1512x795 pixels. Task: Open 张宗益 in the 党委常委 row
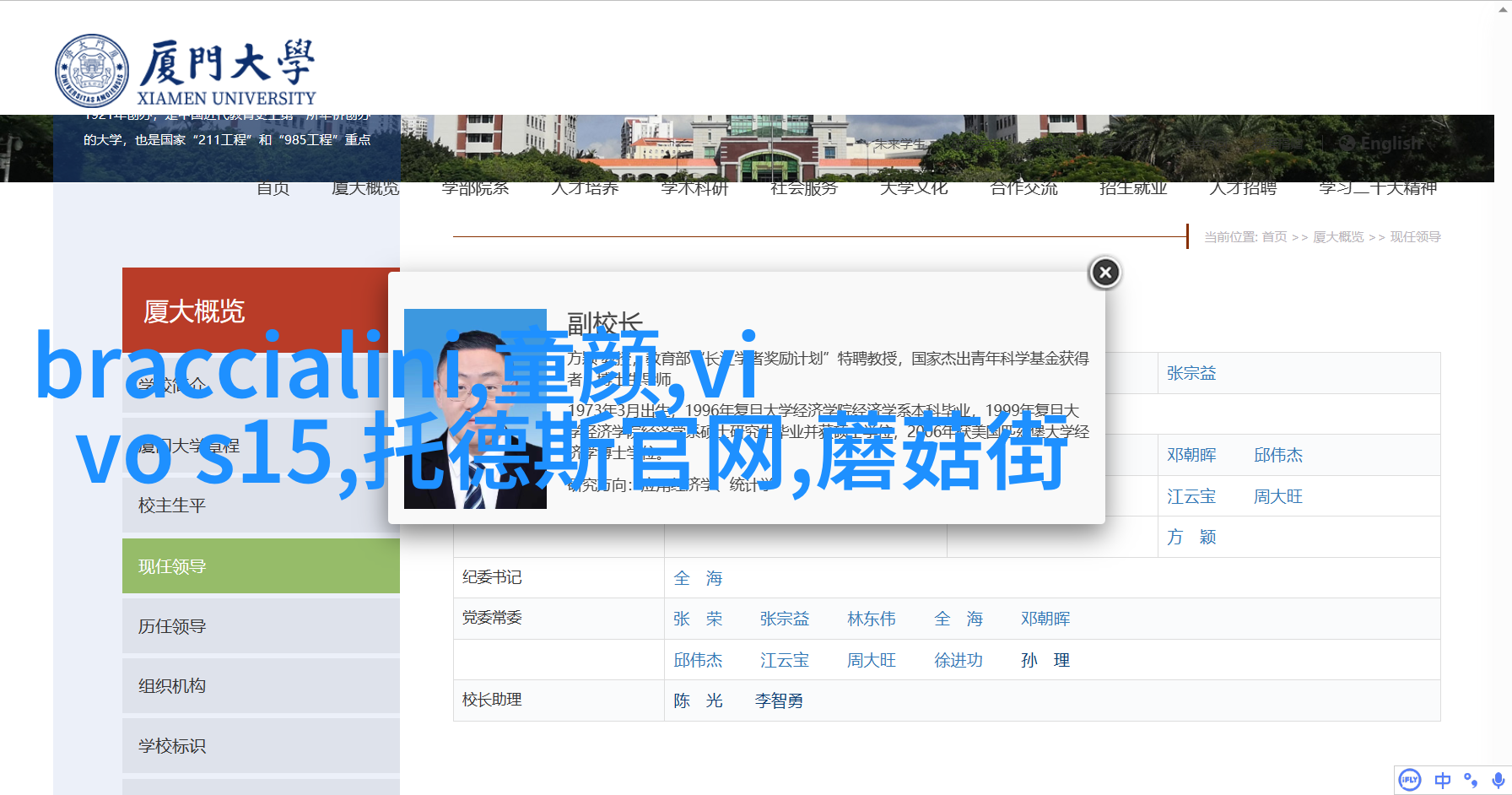(785, 619)
